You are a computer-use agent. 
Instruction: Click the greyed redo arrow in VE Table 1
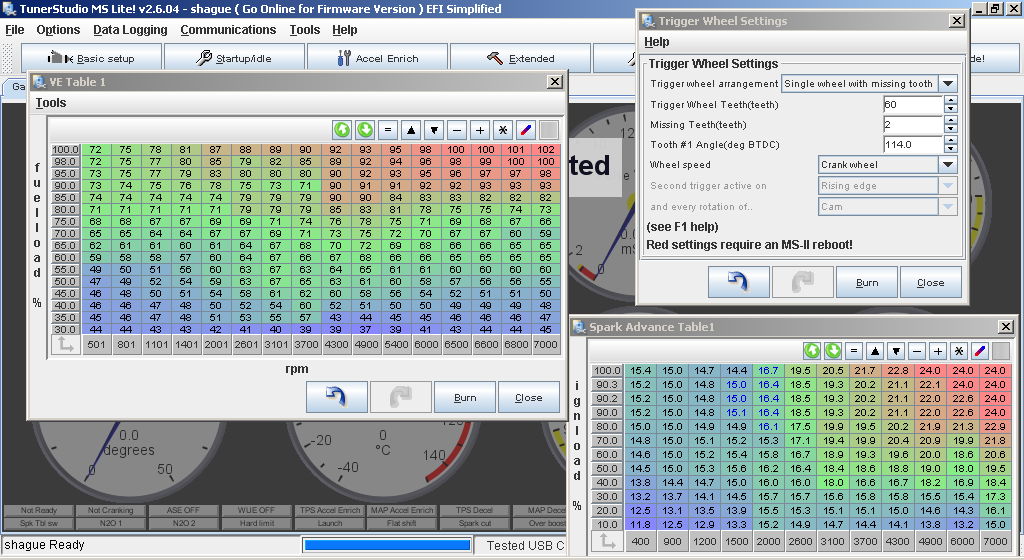401,397
